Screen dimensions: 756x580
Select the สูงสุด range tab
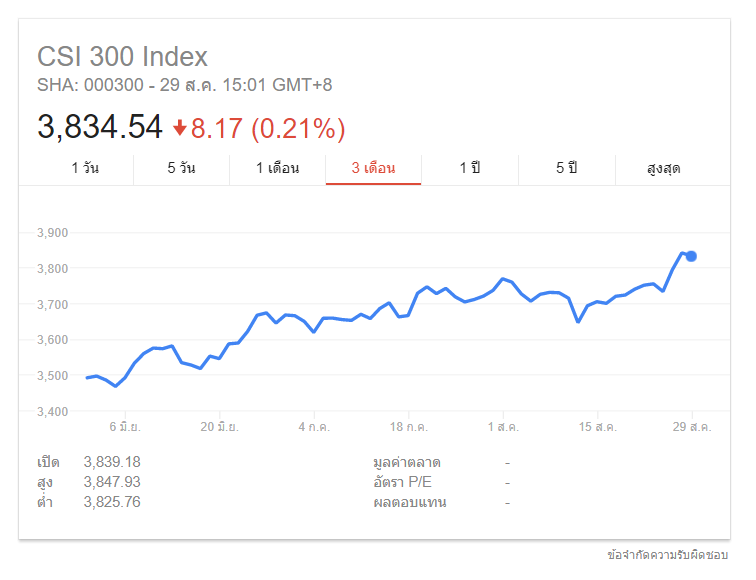pos(663,168)
